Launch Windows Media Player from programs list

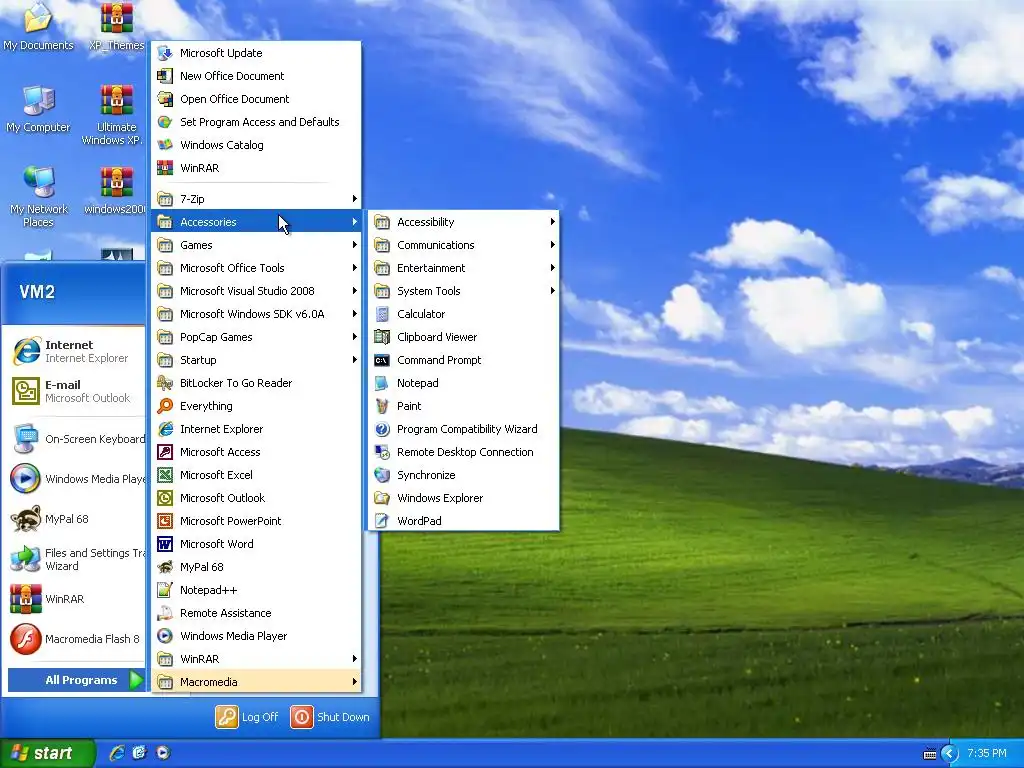coord(256,636)
